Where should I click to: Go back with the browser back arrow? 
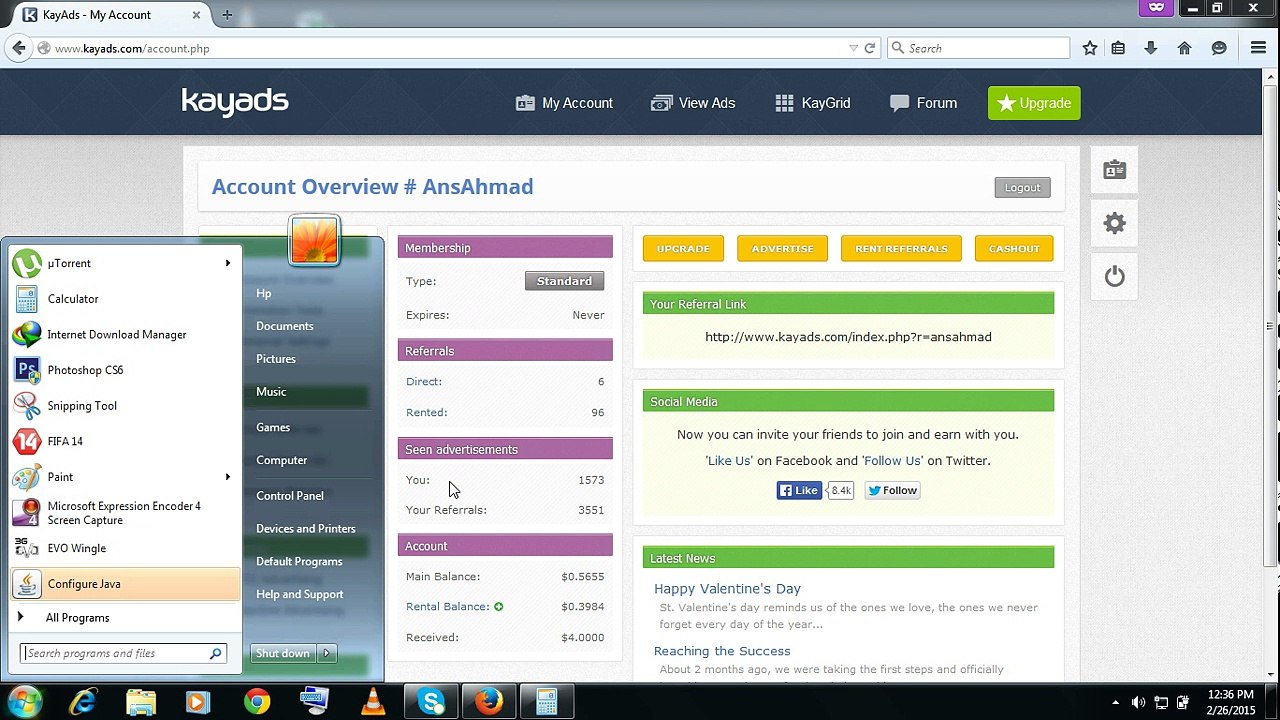pos(19,48)
